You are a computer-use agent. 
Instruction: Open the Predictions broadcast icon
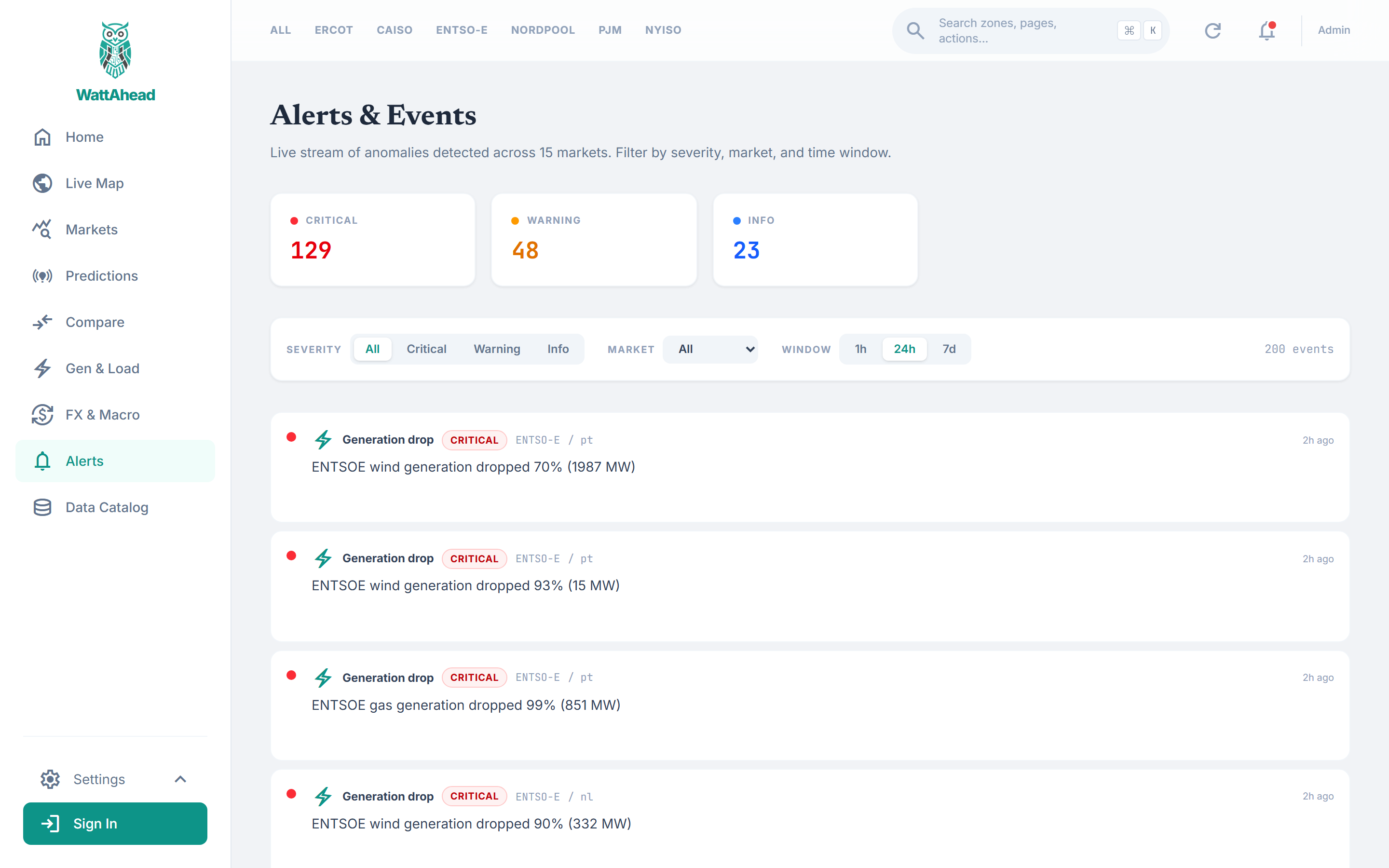point(42,276)
